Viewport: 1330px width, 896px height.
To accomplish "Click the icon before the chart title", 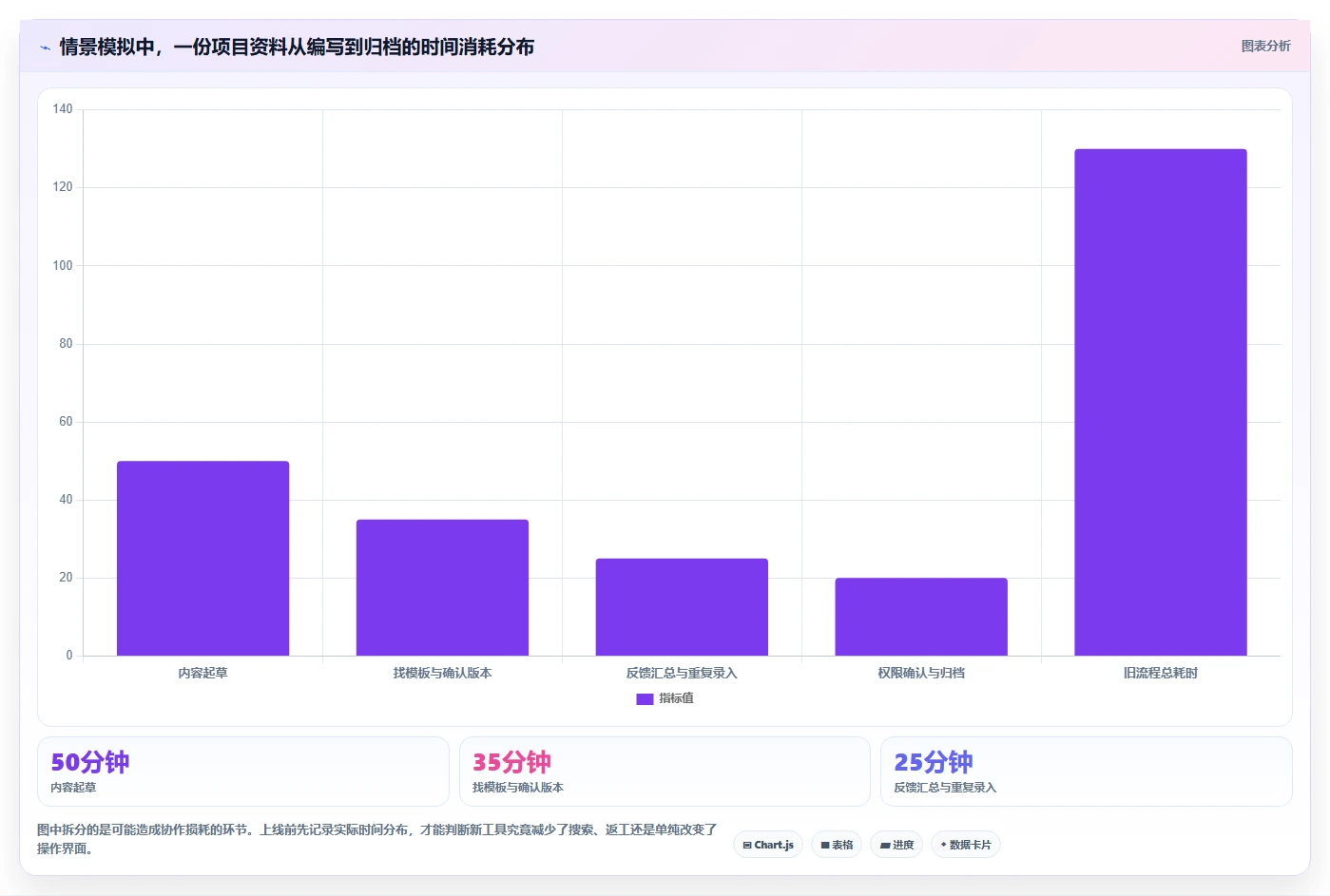I will pos(45,48).
